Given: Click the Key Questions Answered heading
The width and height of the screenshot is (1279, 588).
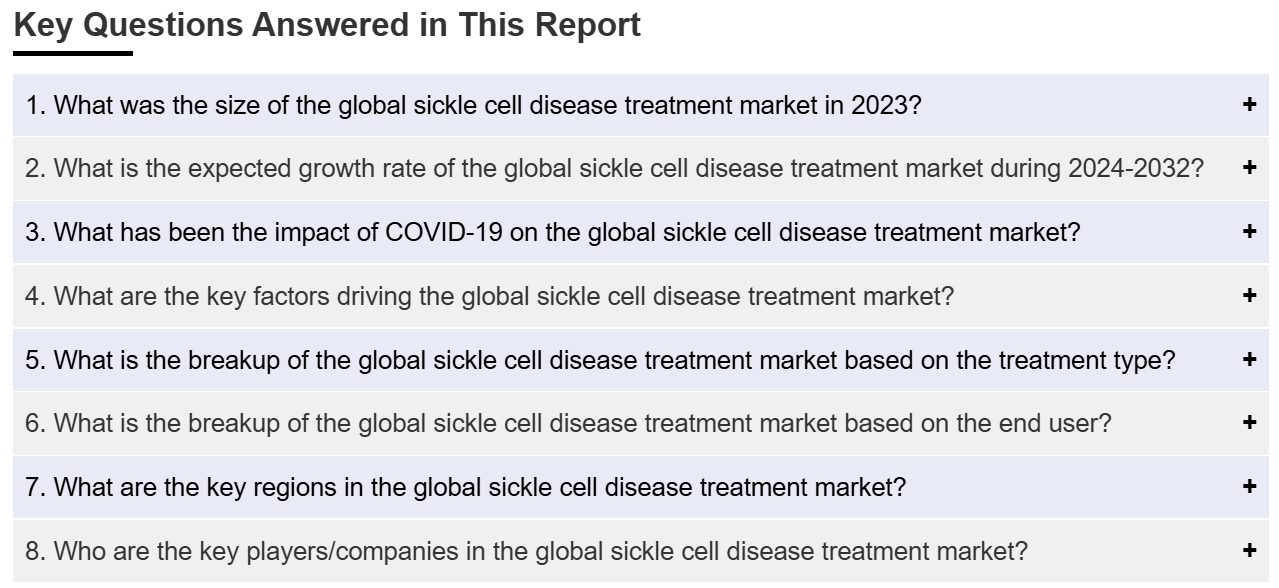Looking at the screenshot, I should 327,25.
